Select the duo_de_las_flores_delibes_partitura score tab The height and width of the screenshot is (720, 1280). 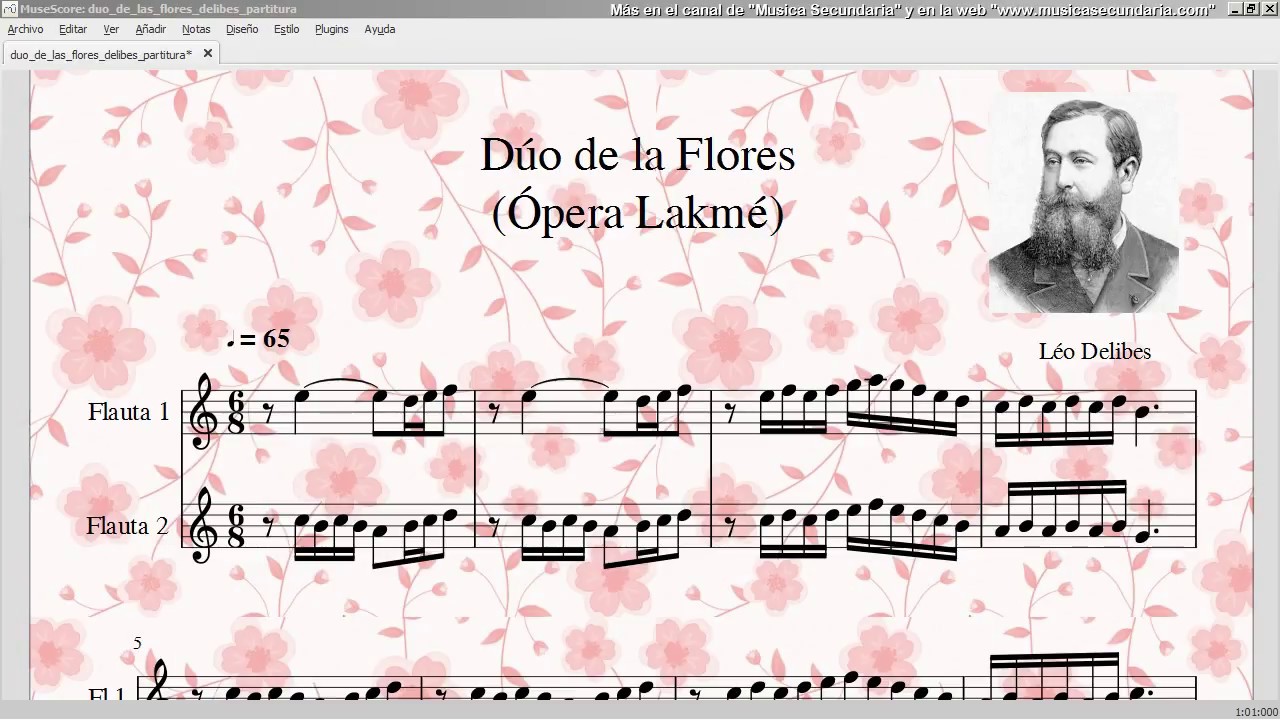coord(101,54)
